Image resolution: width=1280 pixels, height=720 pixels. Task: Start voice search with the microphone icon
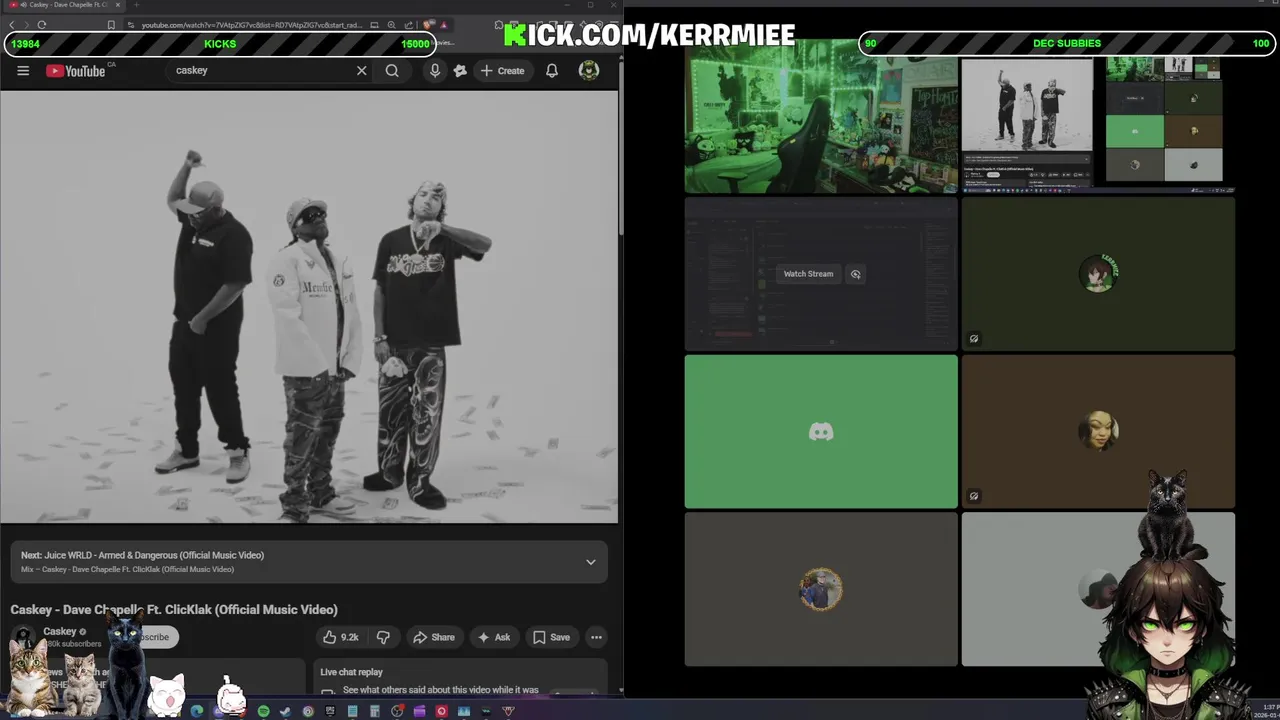tap(435, 71)
